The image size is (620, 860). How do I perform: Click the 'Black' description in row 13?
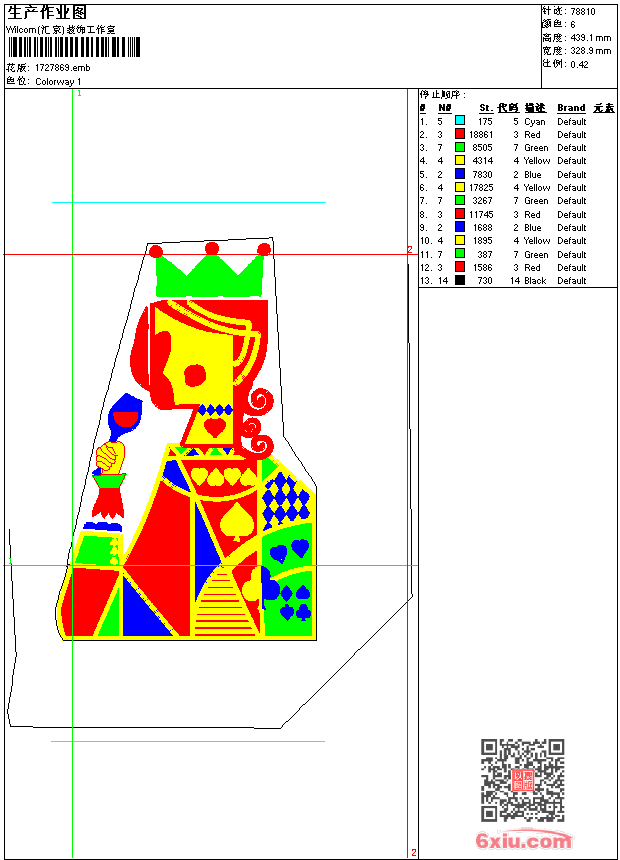[535, 281]
